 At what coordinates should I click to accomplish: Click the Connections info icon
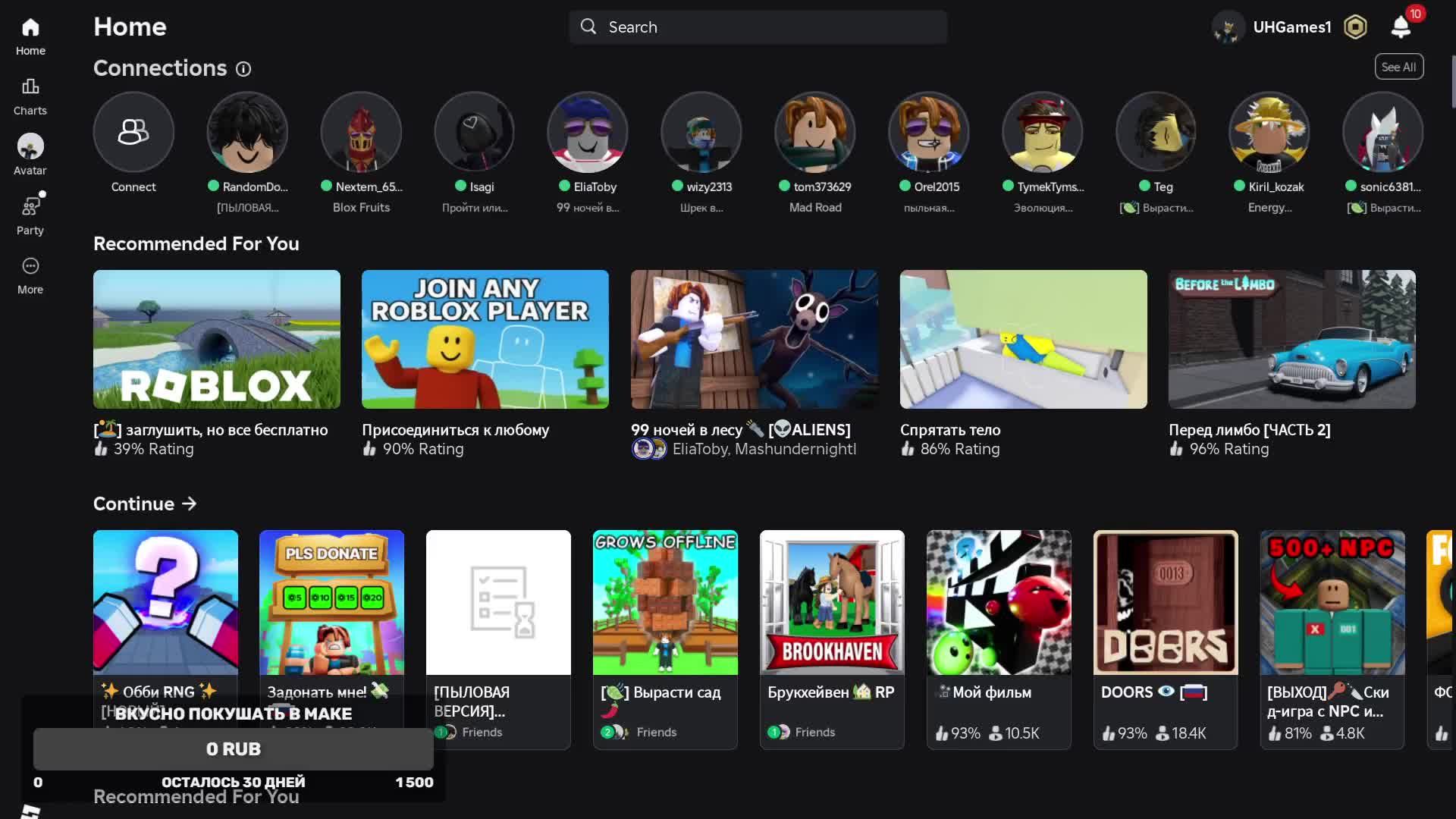pos(243,69)
